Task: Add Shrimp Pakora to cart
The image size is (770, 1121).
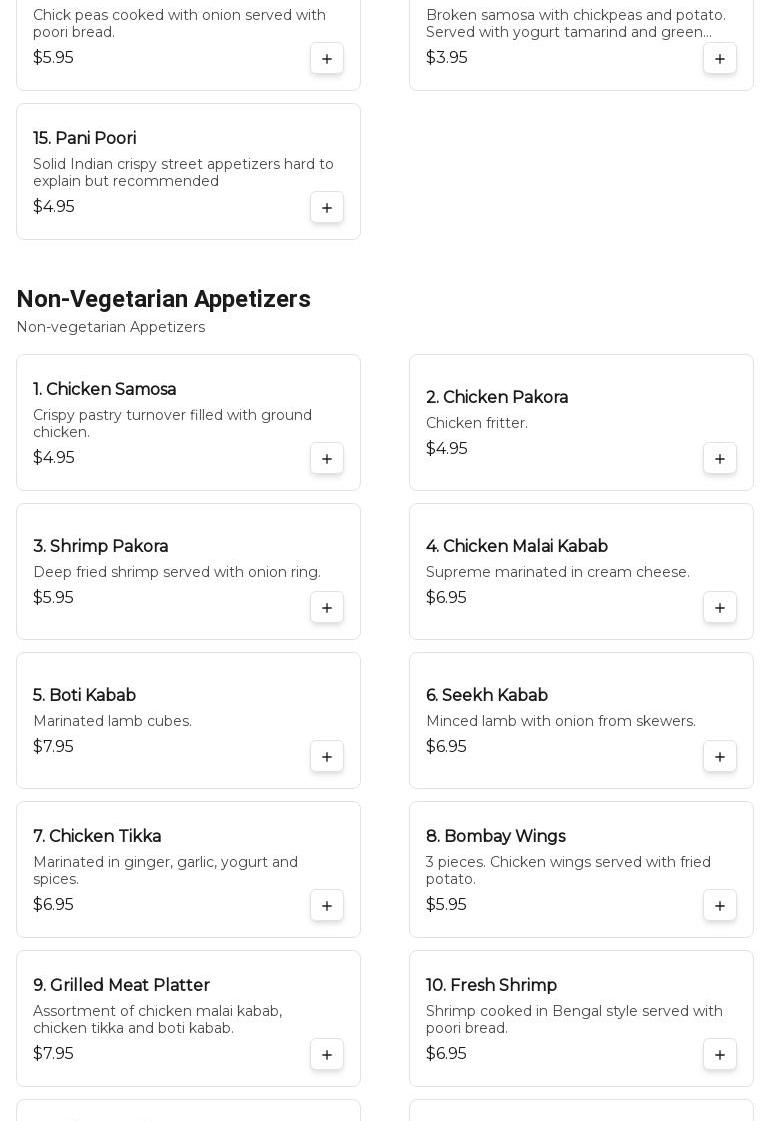Action: (x=327, y=608)
